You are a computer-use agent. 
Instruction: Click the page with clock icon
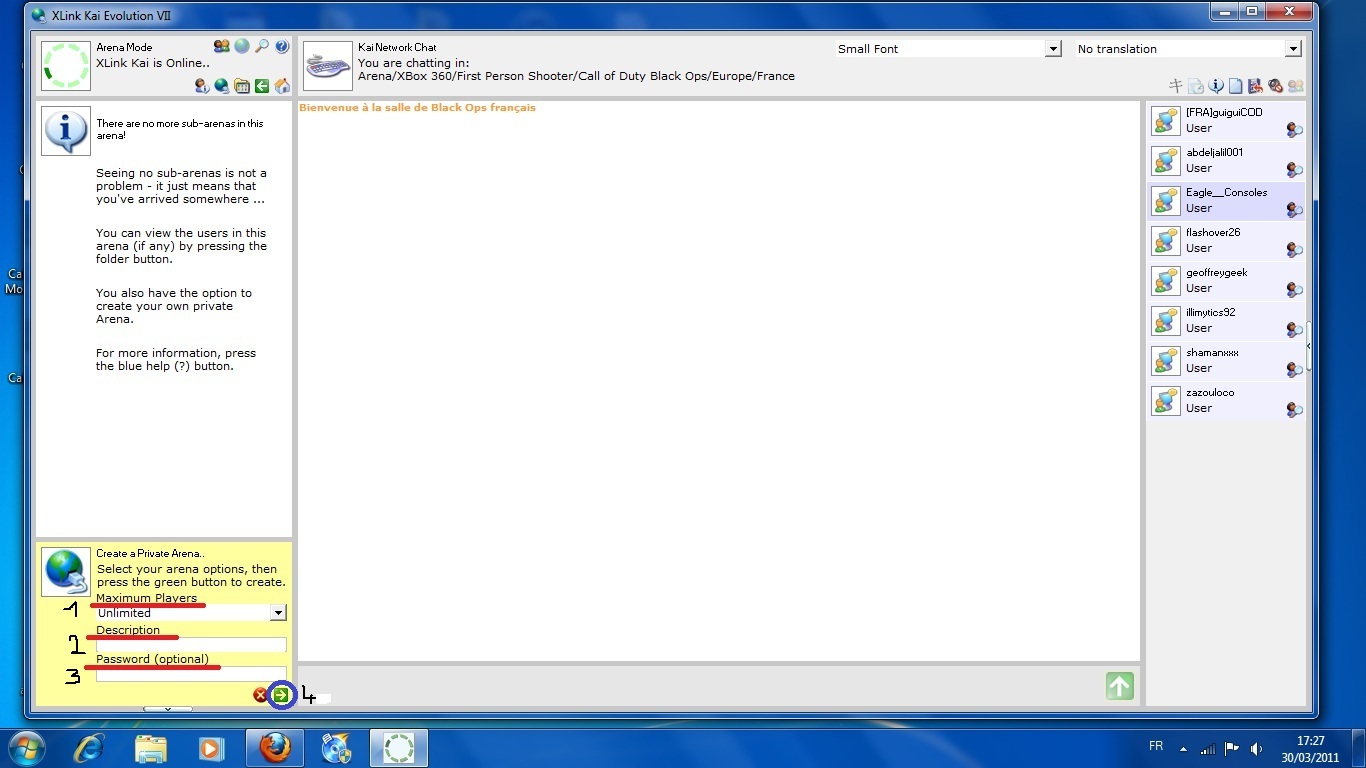[1196, 86]
